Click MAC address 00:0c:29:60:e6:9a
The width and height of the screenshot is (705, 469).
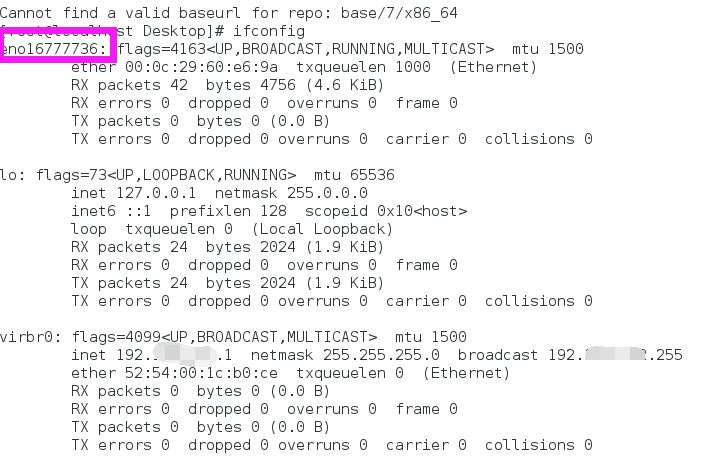tap(201, 66)
